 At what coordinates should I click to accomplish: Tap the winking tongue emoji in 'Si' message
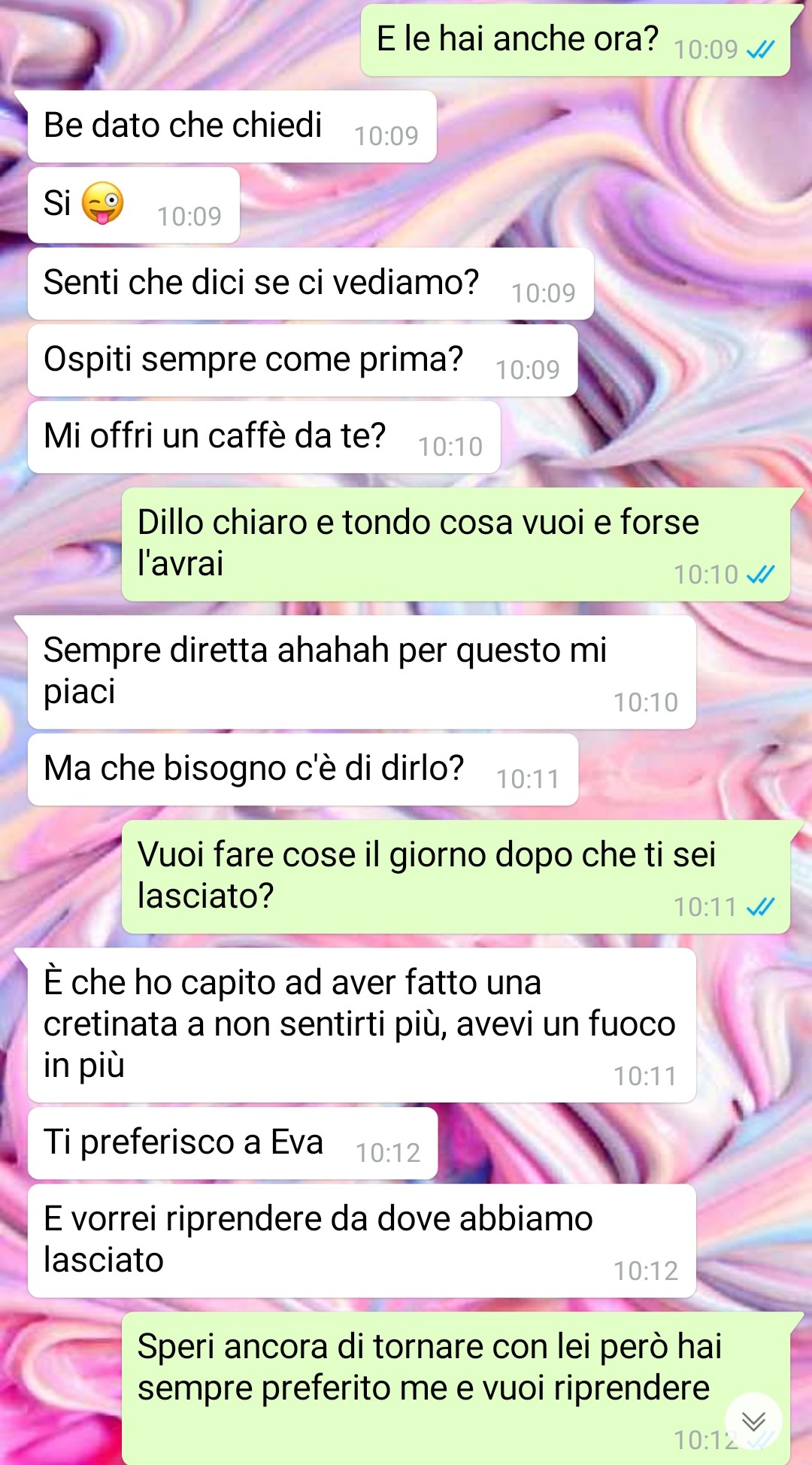[x=103, y=203]
